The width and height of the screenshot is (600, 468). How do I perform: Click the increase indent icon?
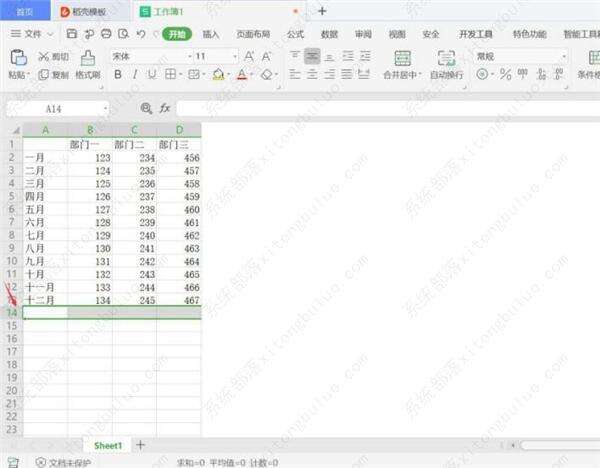tap(365, 57)
